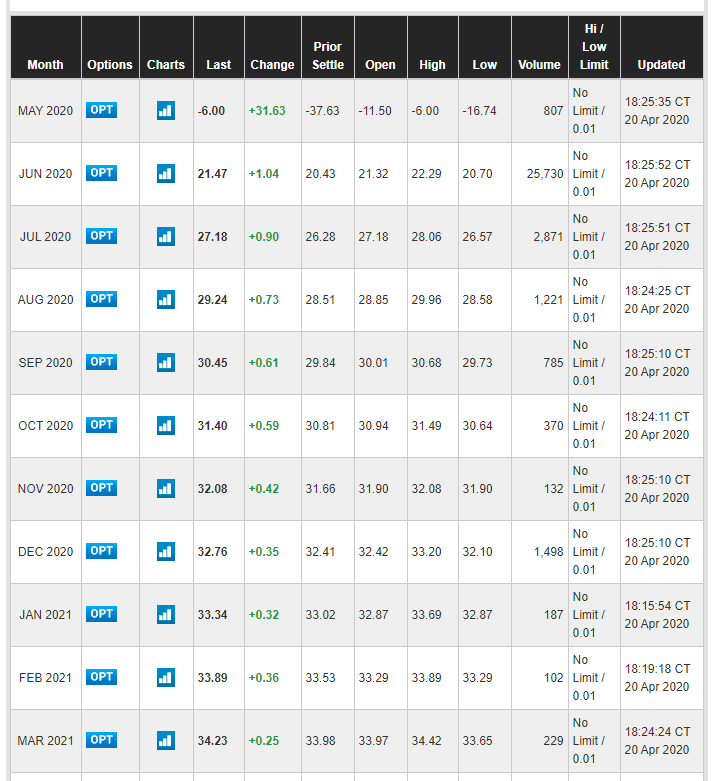Open the chart for NOV 2020

[x=166, y=489]
